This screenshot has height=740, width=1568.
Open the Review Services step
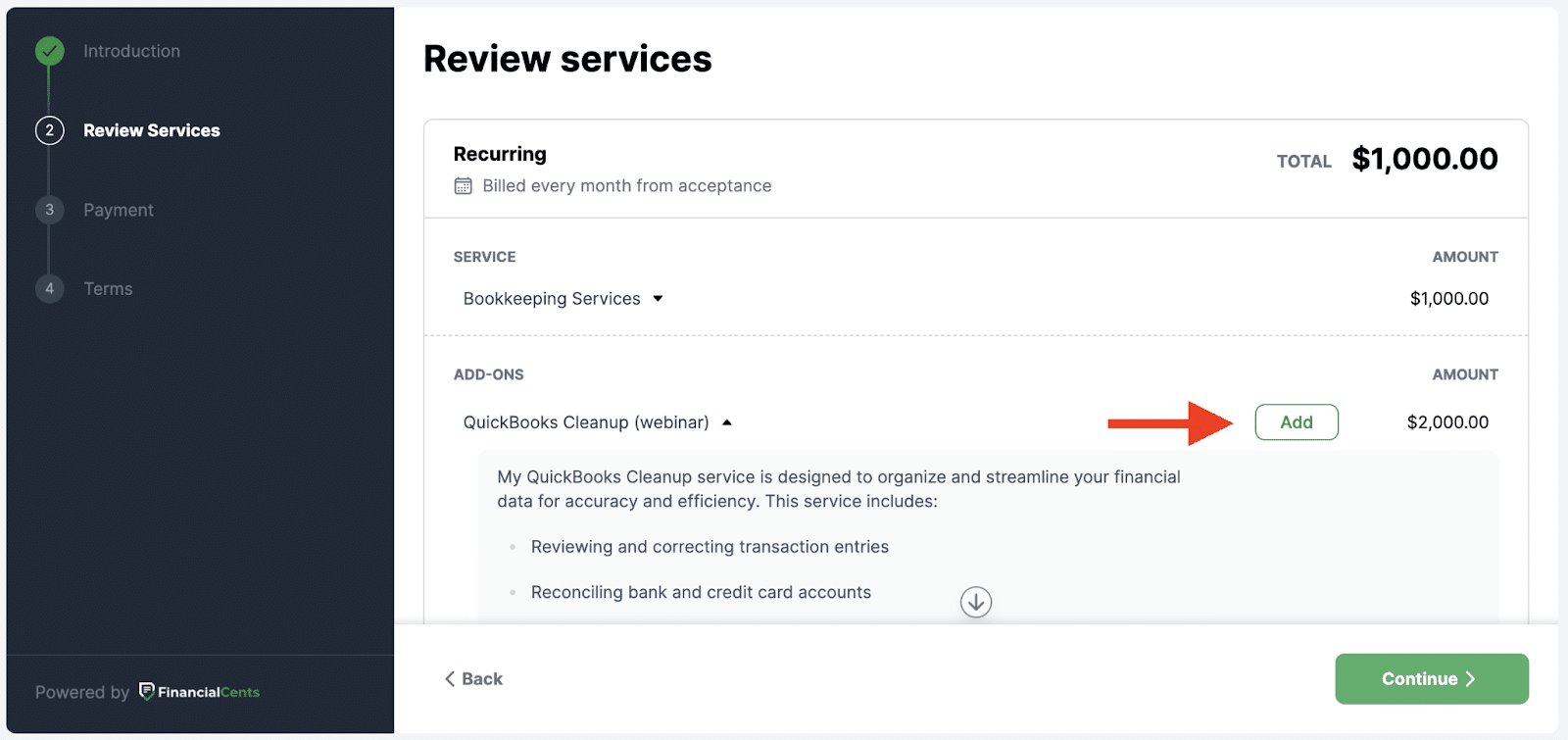(x=152, y=130)
